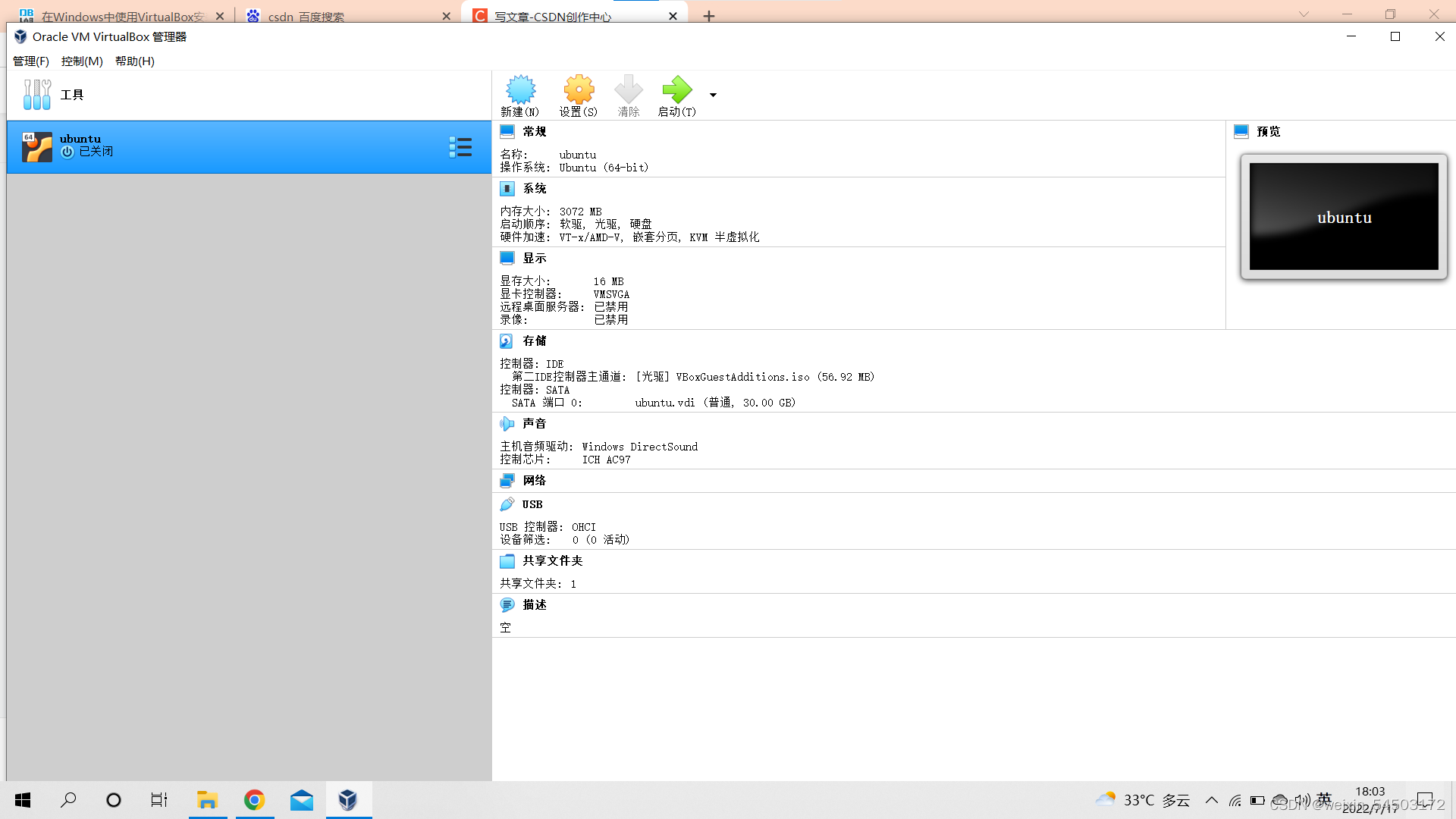Open a new Chrome tab with plus button
This screenshot has height=819, width=1456.
708,15
